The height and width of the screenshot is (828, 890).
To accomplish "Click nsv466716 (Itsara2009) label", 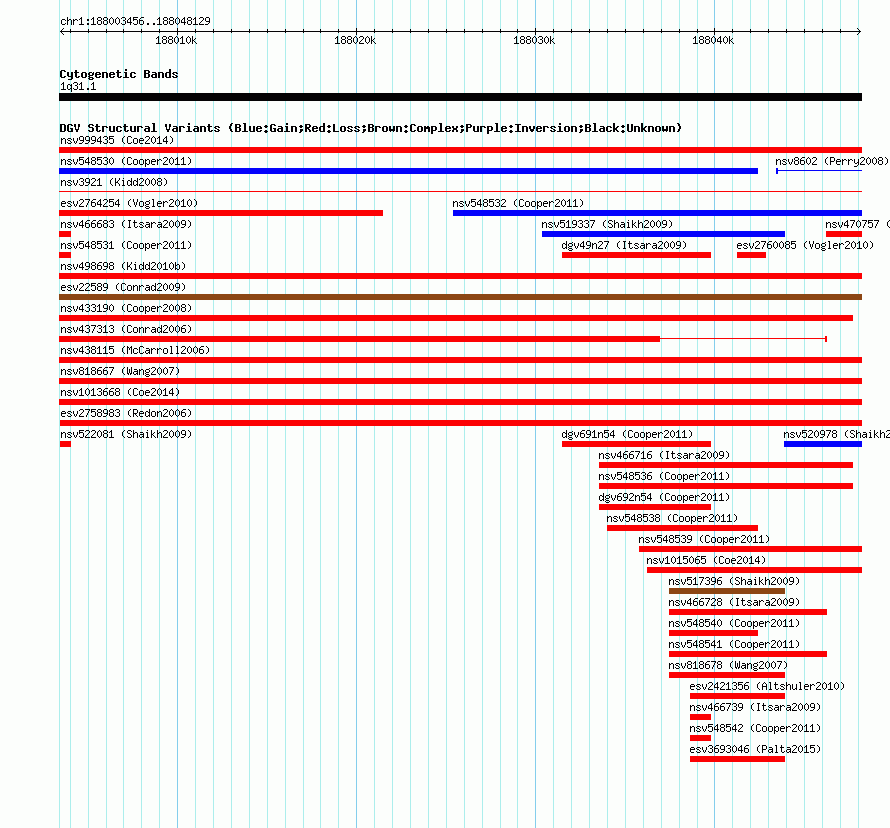I will 664,455.
